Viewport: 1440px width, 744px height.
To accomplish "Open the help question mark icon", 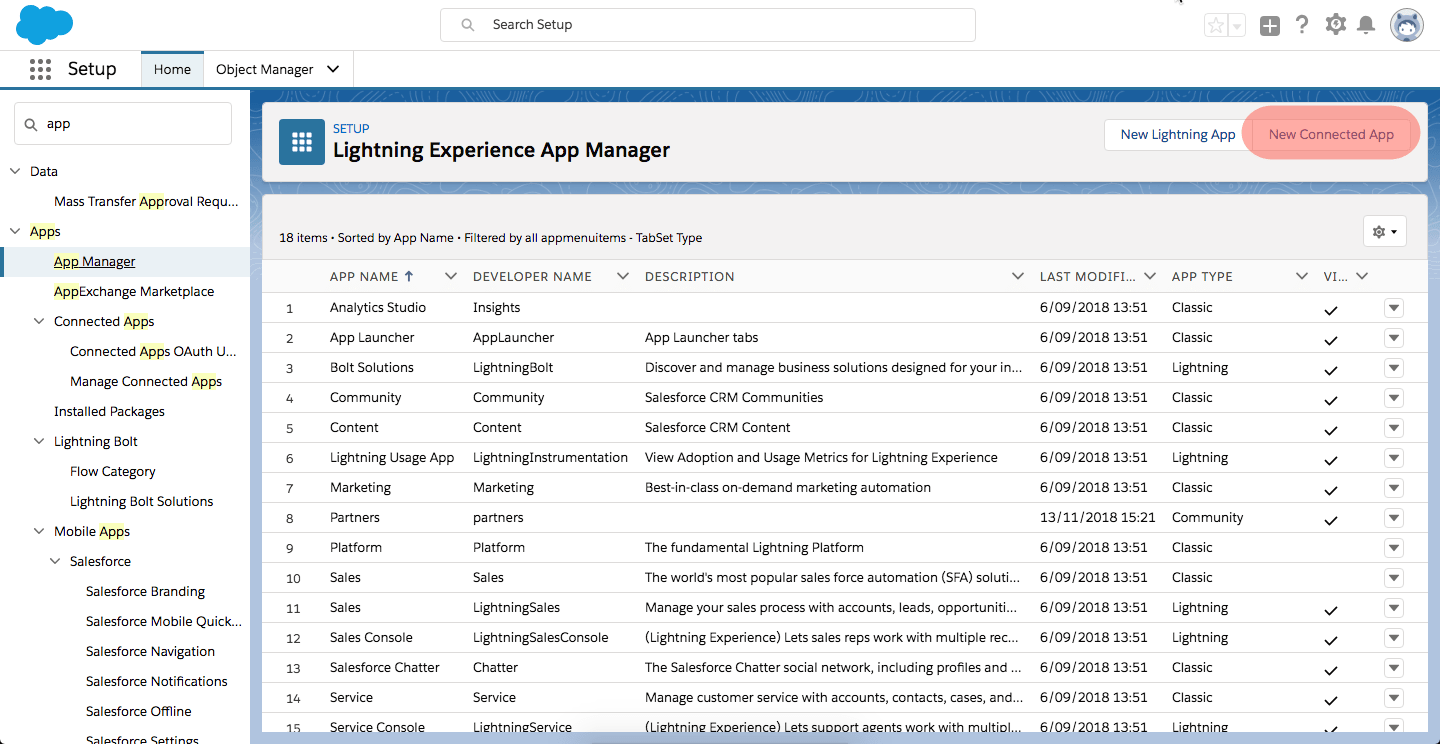I will click(1302, 24).
